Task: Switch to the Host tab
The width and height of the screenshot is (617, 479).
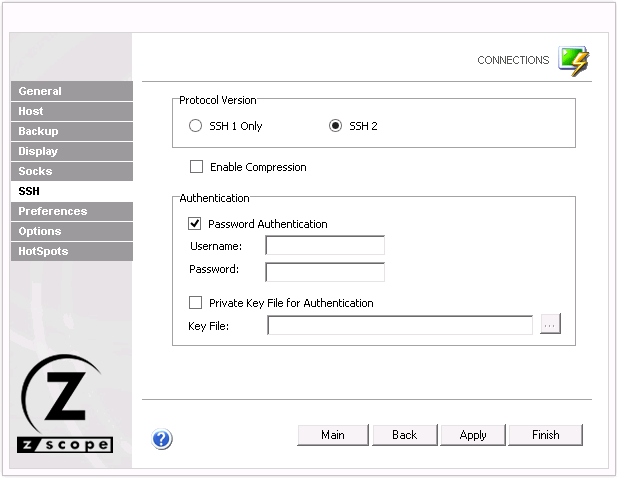Action: click(x=71, y=111)
